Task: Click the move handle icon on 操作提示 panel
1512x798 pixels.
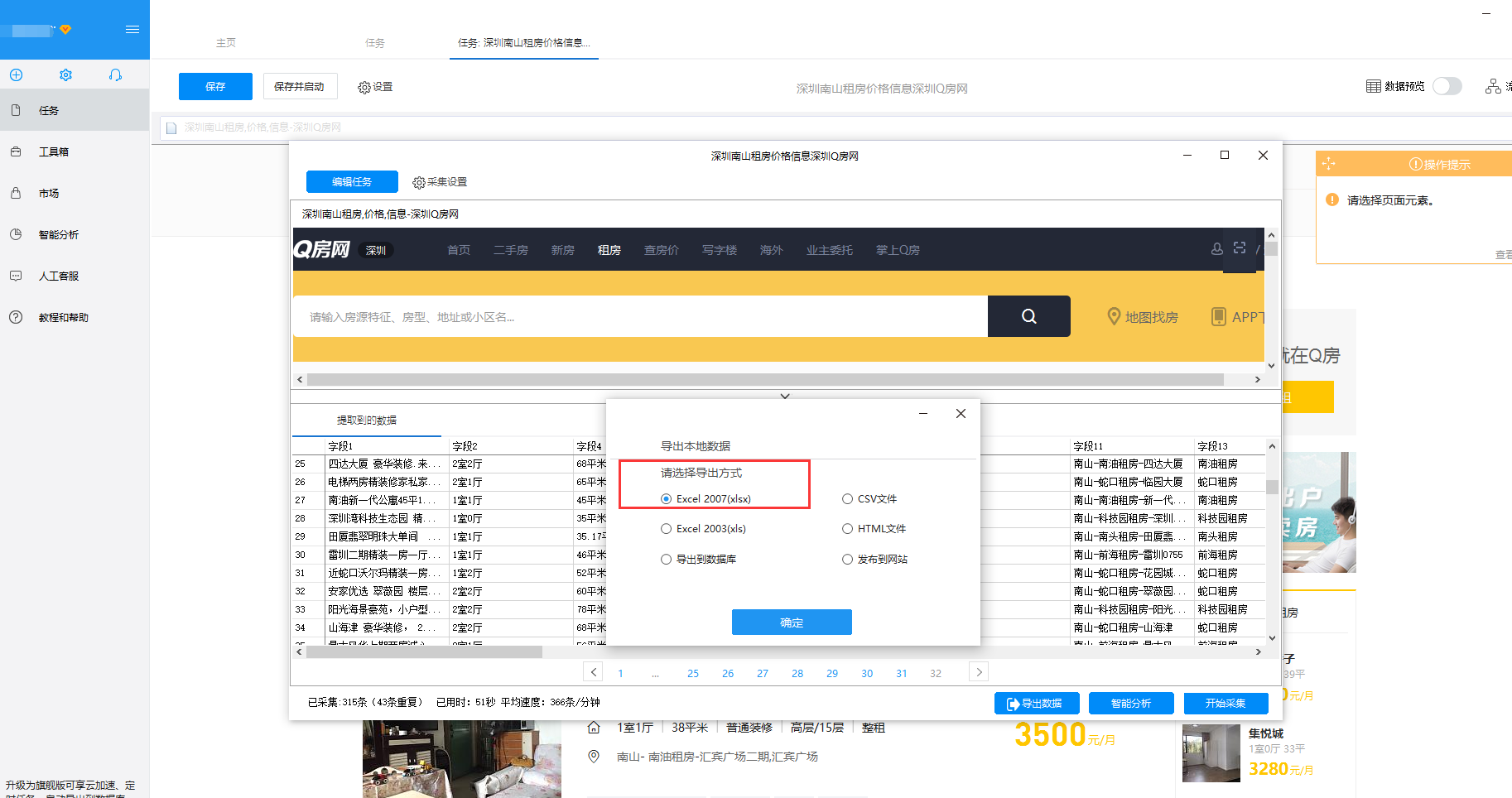Action: pyautogui.click(x=1329, y=164)
